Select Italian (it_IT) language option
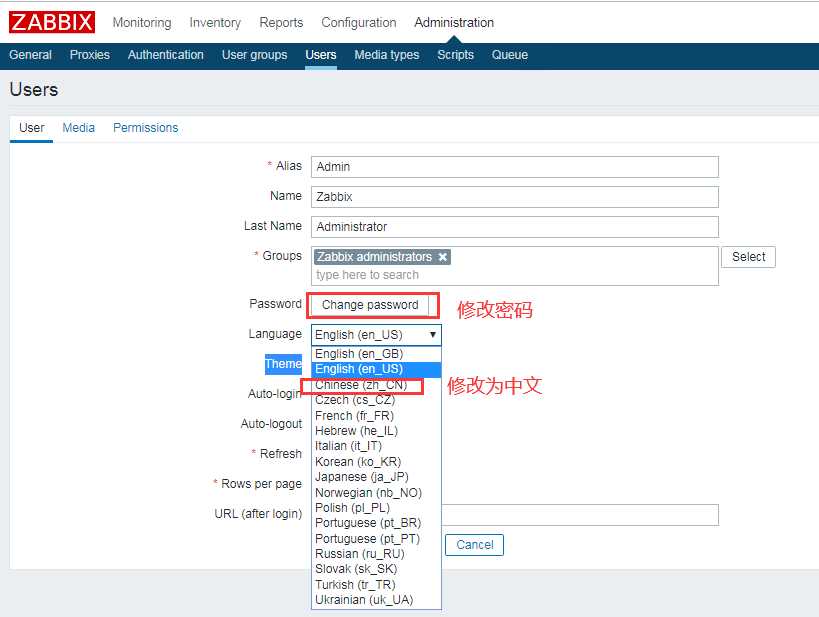The width and height of the screenshot is (819, 617). (x=376, y=446)
